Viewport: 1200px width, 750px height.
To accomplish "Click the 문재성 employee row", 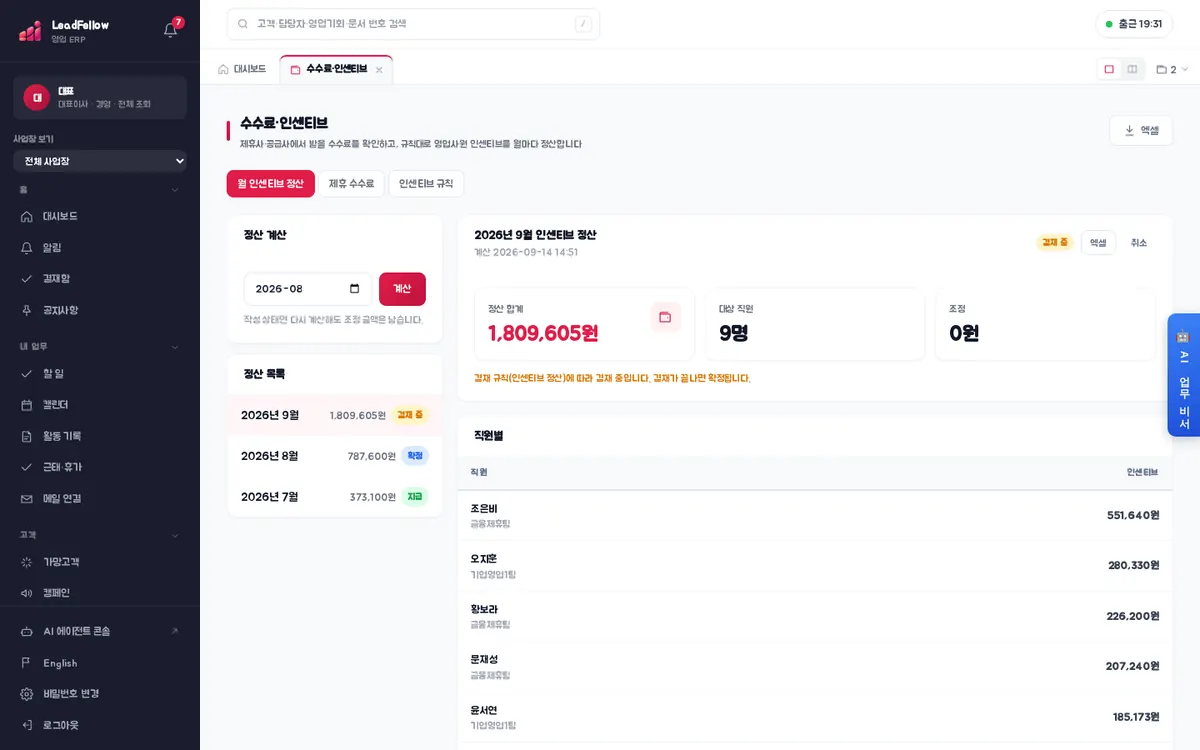I will 815,666.
